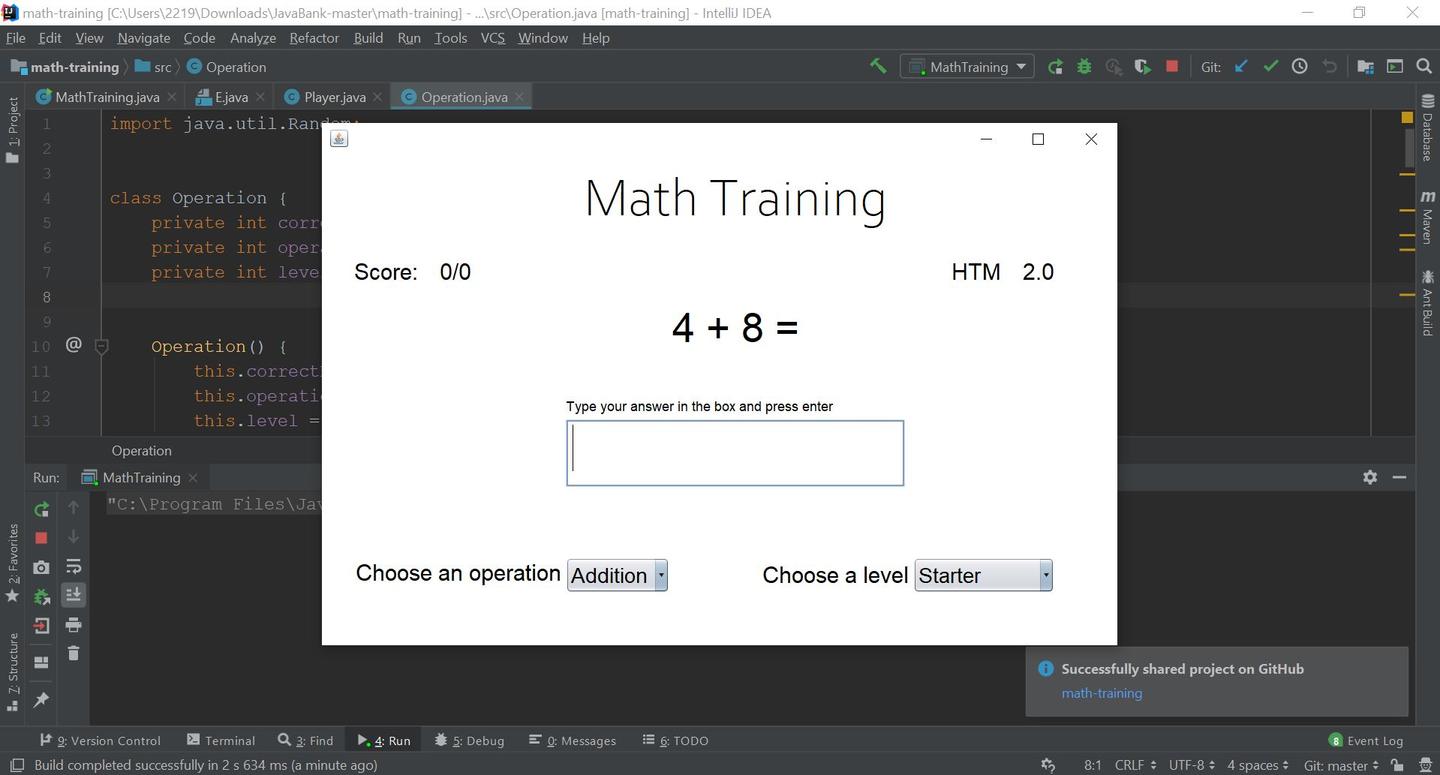Toggle soft-wrap in the Run console

tap(73, 567)
